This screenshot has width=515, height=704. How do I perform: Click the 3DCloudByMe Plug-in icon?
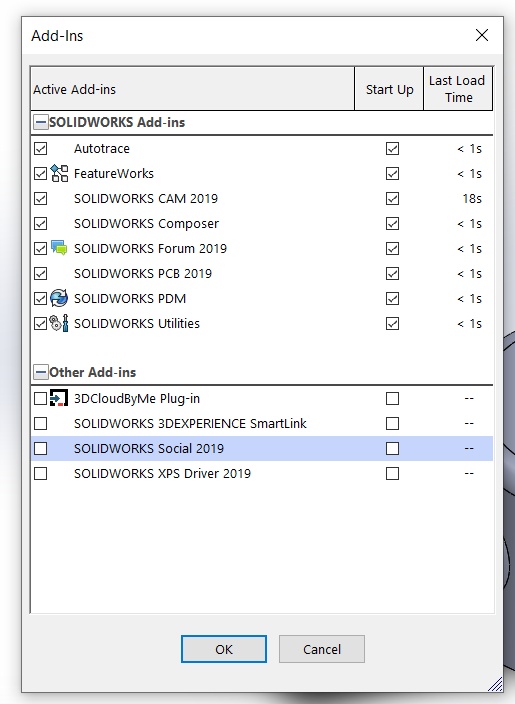click(59, 398)
